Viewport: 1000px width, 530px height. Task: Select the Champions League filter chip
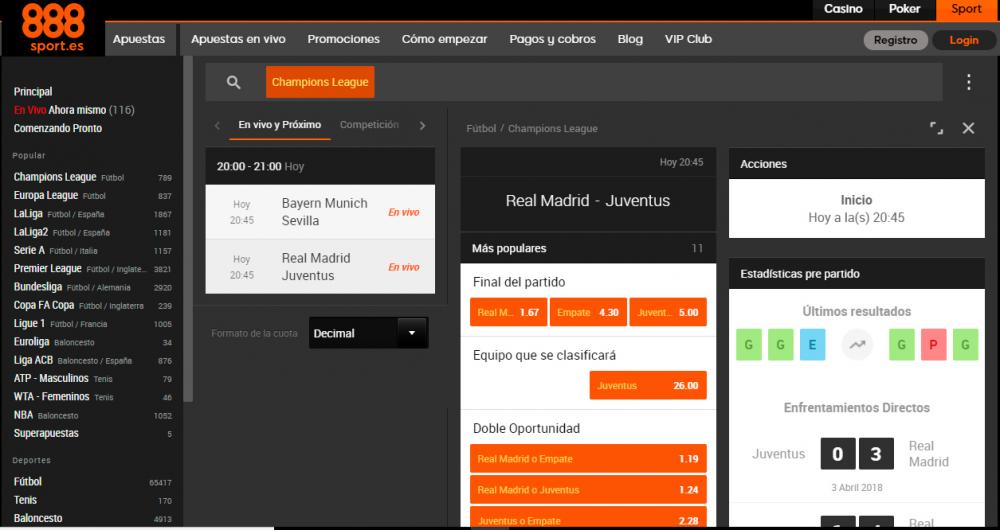coord(320,82)
